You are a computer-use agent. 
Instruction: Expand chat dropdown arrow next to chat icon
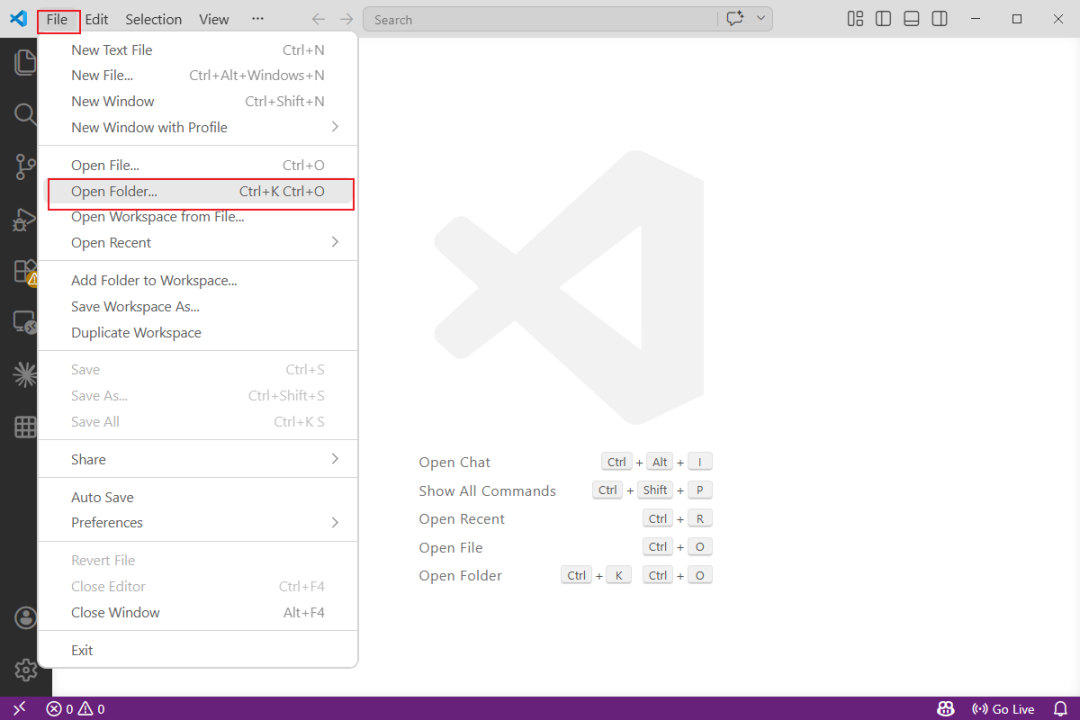(x=761, y=19)
